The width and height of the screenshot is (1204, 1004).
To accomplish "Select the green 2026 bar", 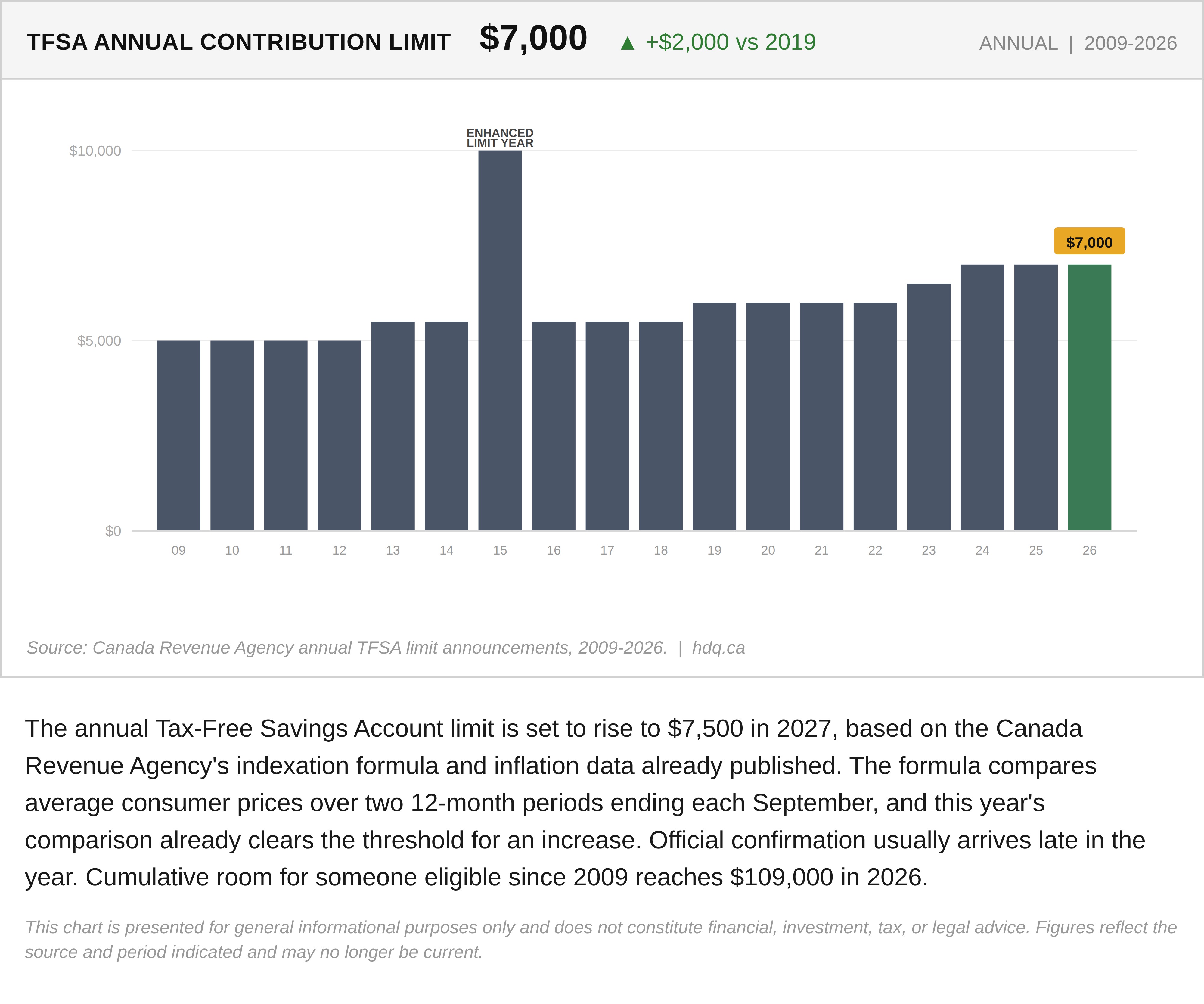I will point(1089,397).
